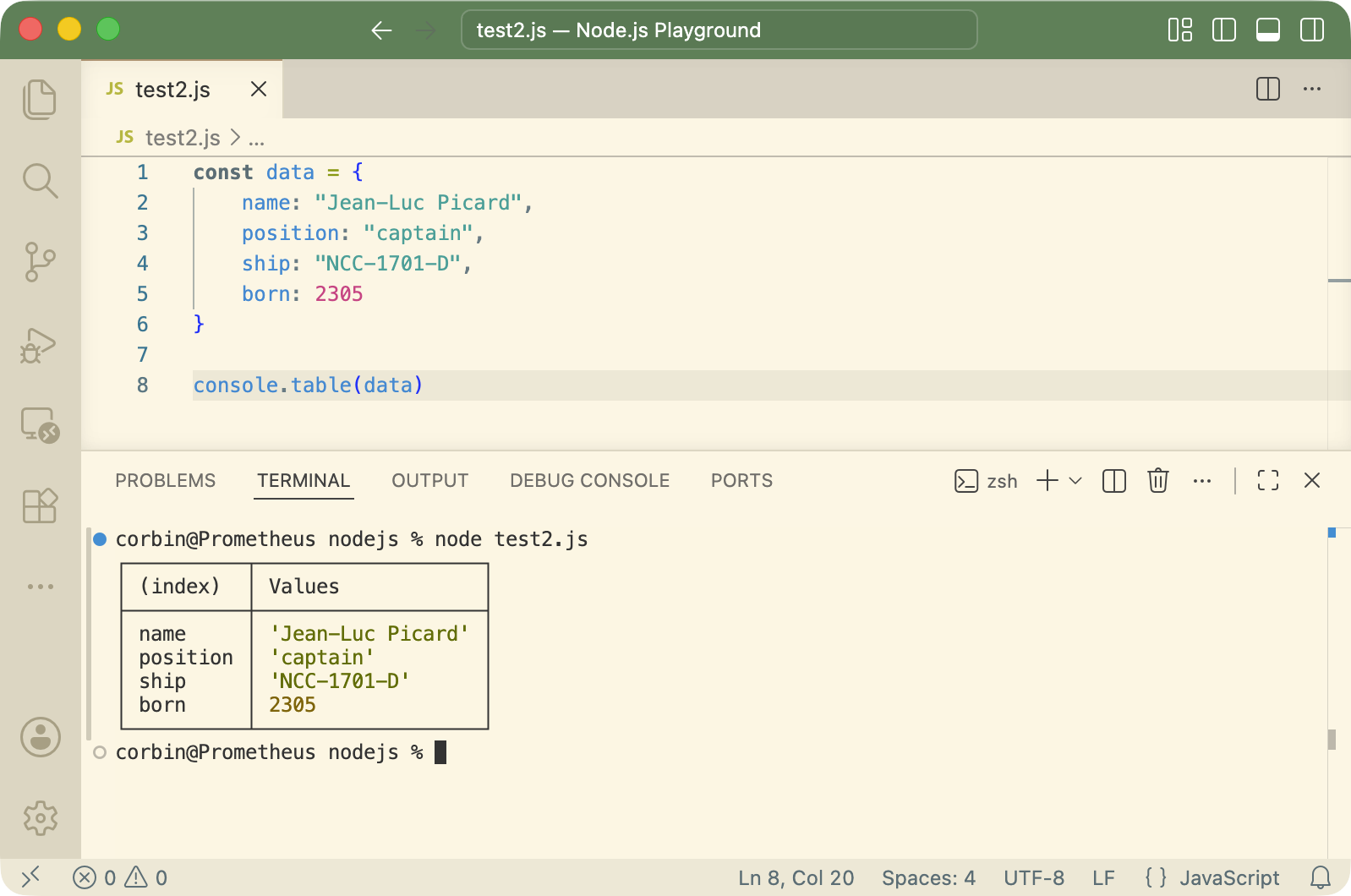Viewport: 1351px width, 896px height.
Task: Click console.table(data) code line
Action: point(308,385)
